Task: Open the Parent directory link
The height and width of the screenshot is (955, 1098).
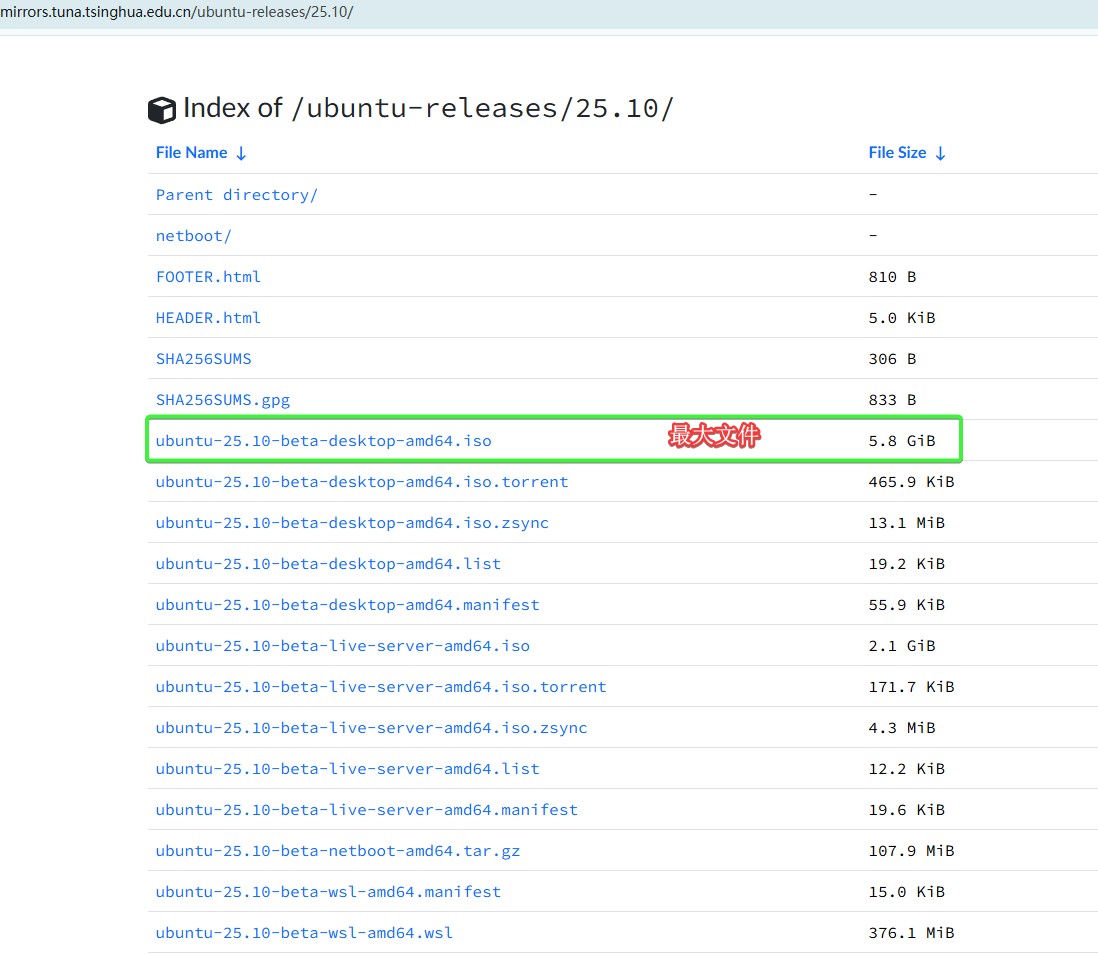Action: (x=236, y=195)
